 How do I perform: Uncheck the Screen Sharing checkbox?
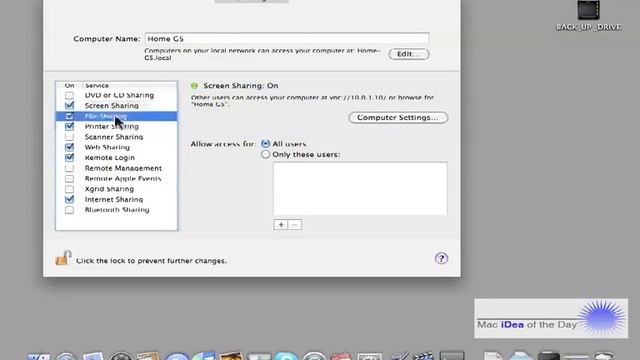pos(69,106)
